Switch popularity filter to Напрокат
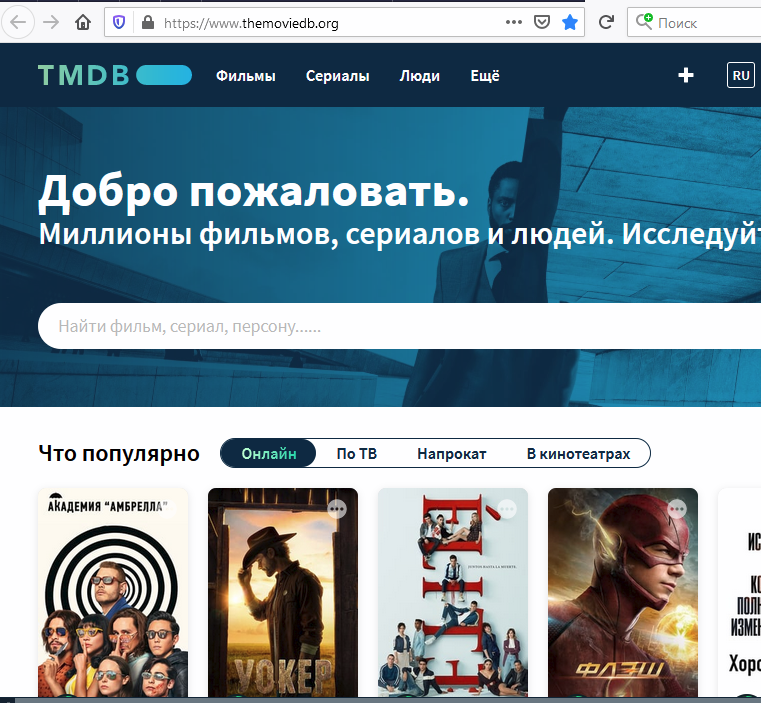The width and height of the screenshot is (761, 703). pos(451,453)
